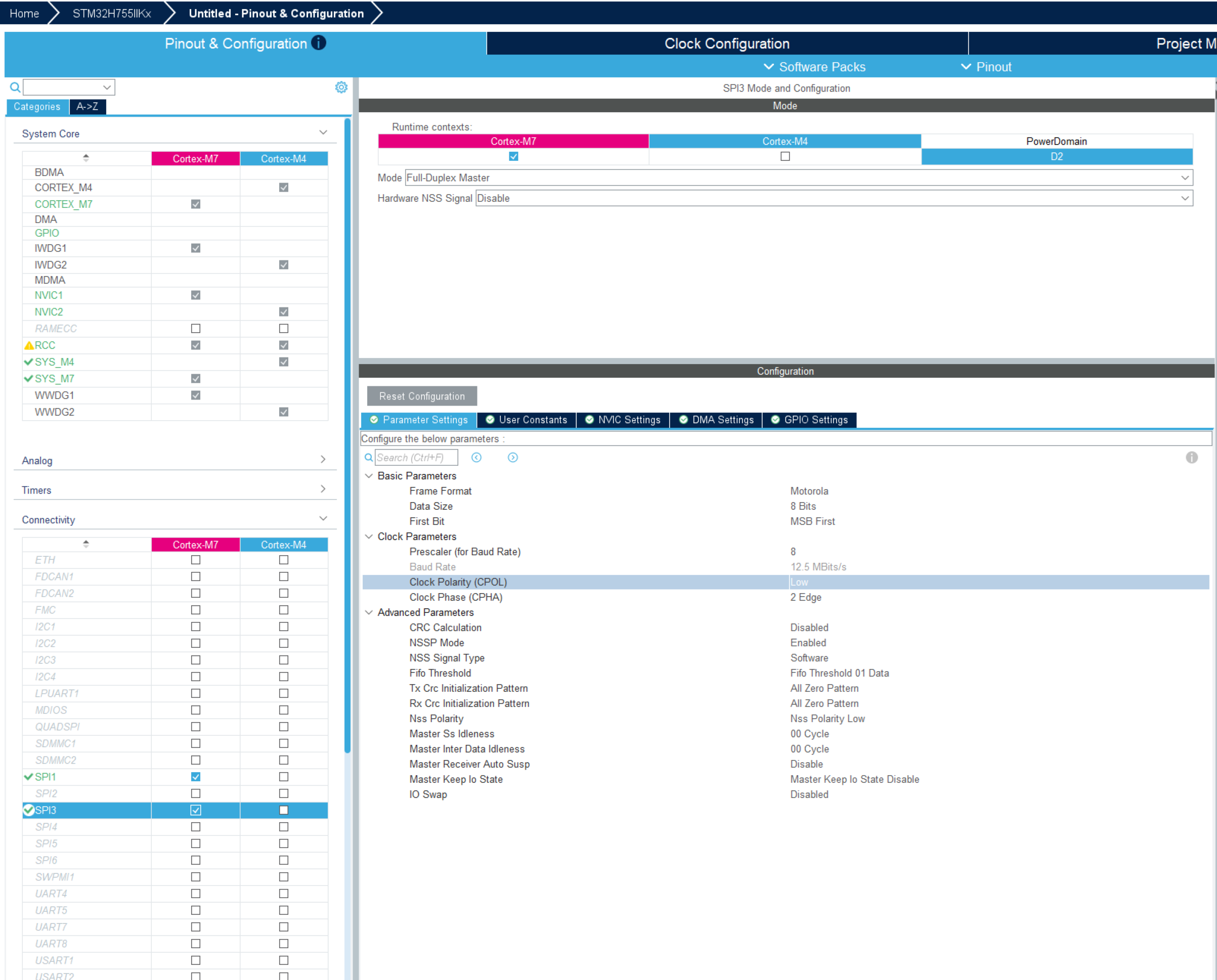Click the next search result arrow icon
Viewport: 1217px width, 980px height.
(x=513, y=457)
